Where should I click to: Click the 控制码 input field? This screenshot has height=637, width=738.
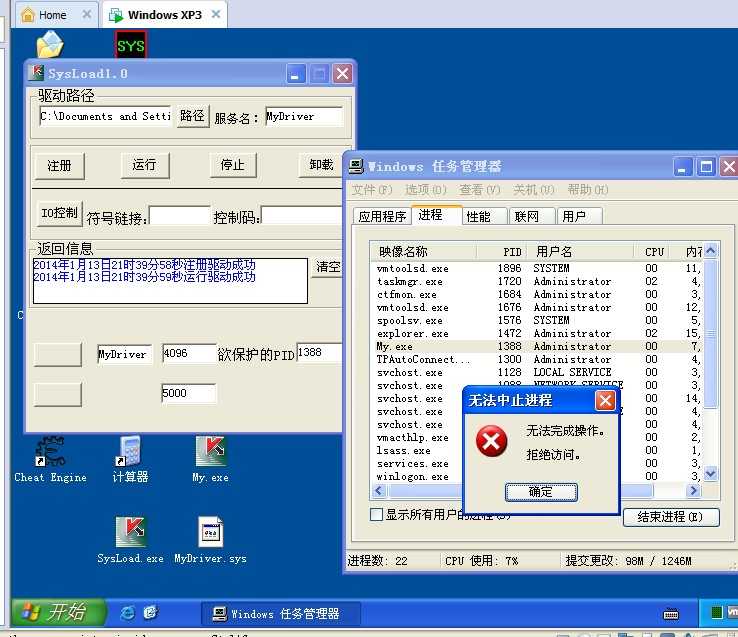[301, 216]
